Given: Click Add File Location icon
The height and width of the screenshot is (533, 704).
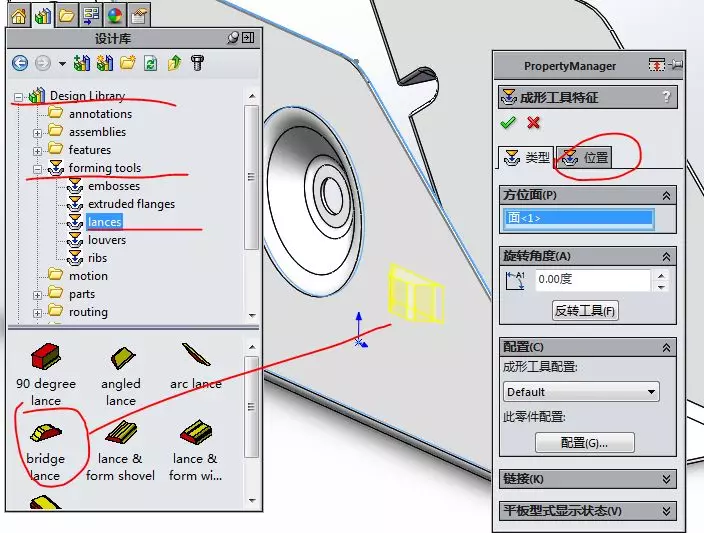Looking at the screenshot, I should tap(105, 63).
